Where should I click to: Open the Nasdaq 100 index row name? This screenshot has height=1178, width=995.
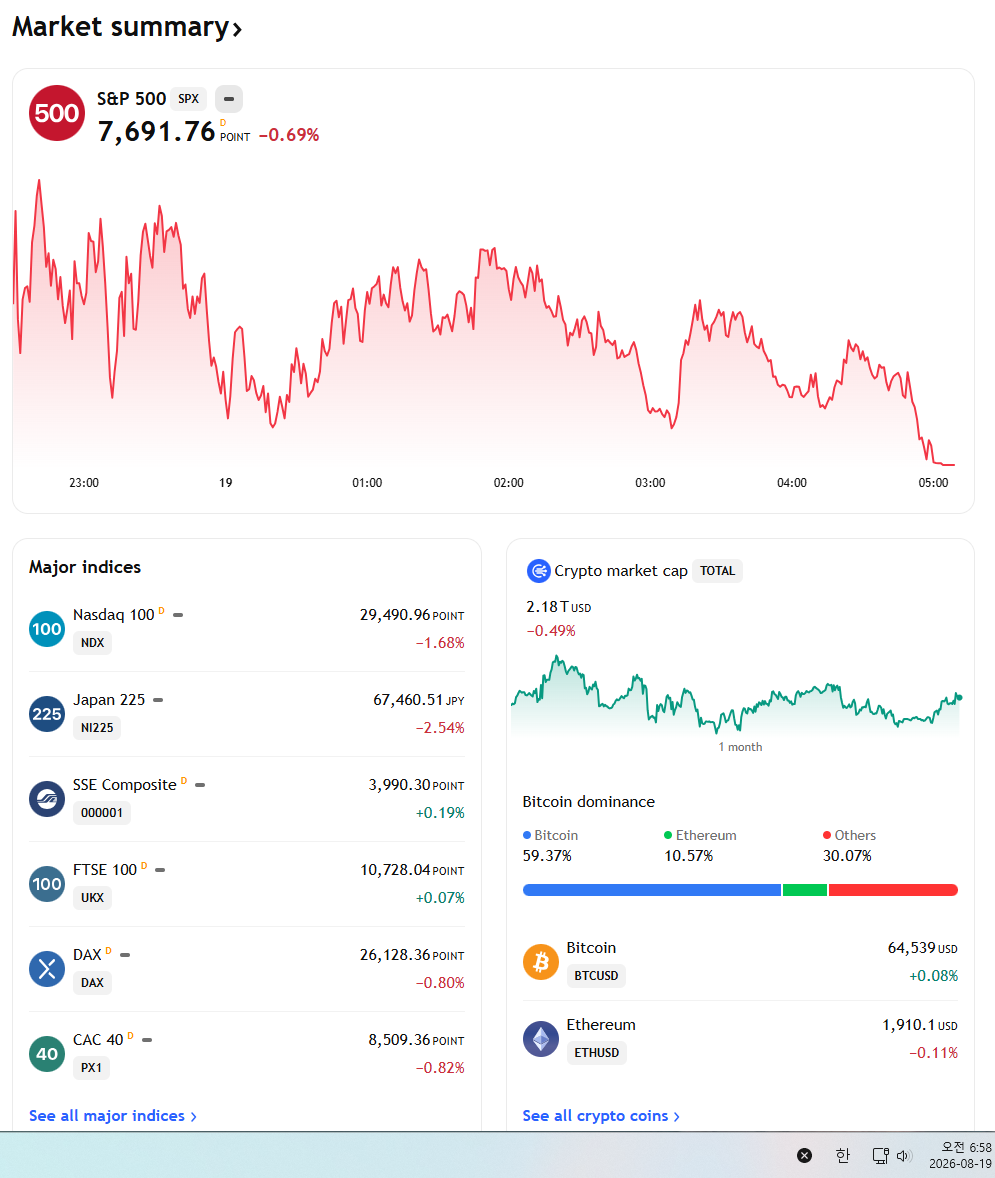coord(113,615)
